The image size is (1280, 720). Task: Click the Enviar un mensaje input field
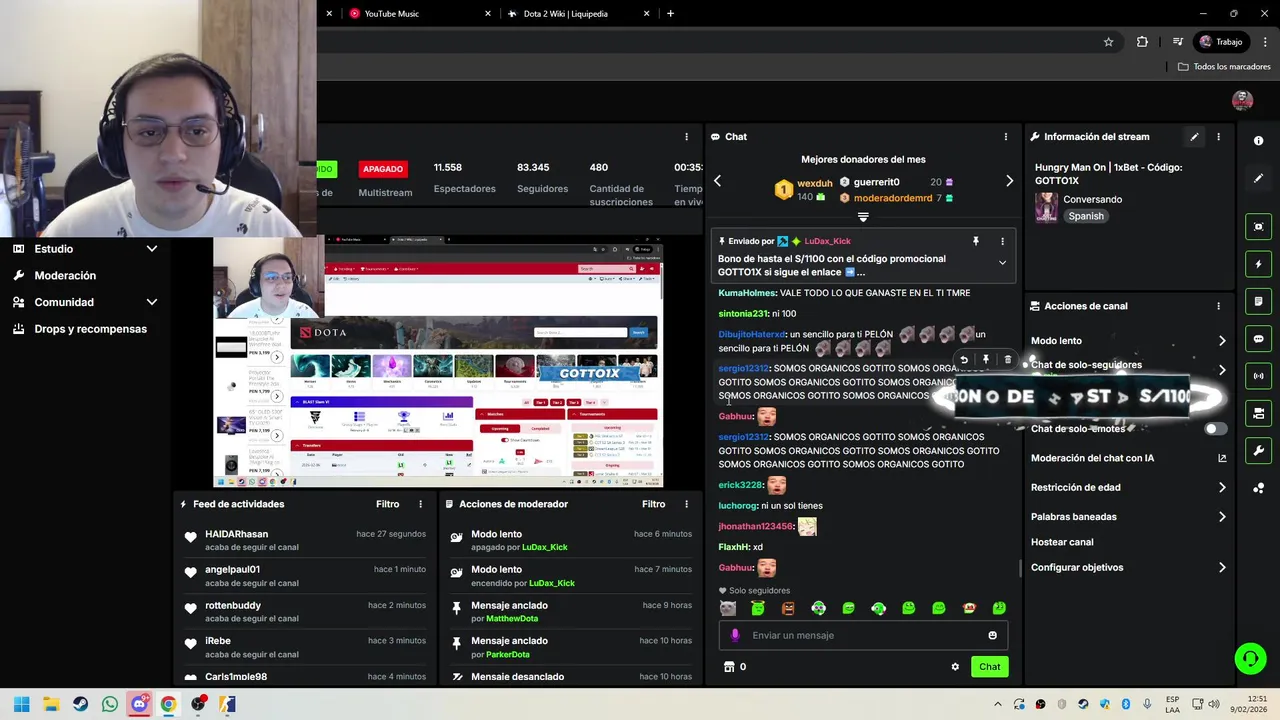pyautogui.click(x=865, y=635)
